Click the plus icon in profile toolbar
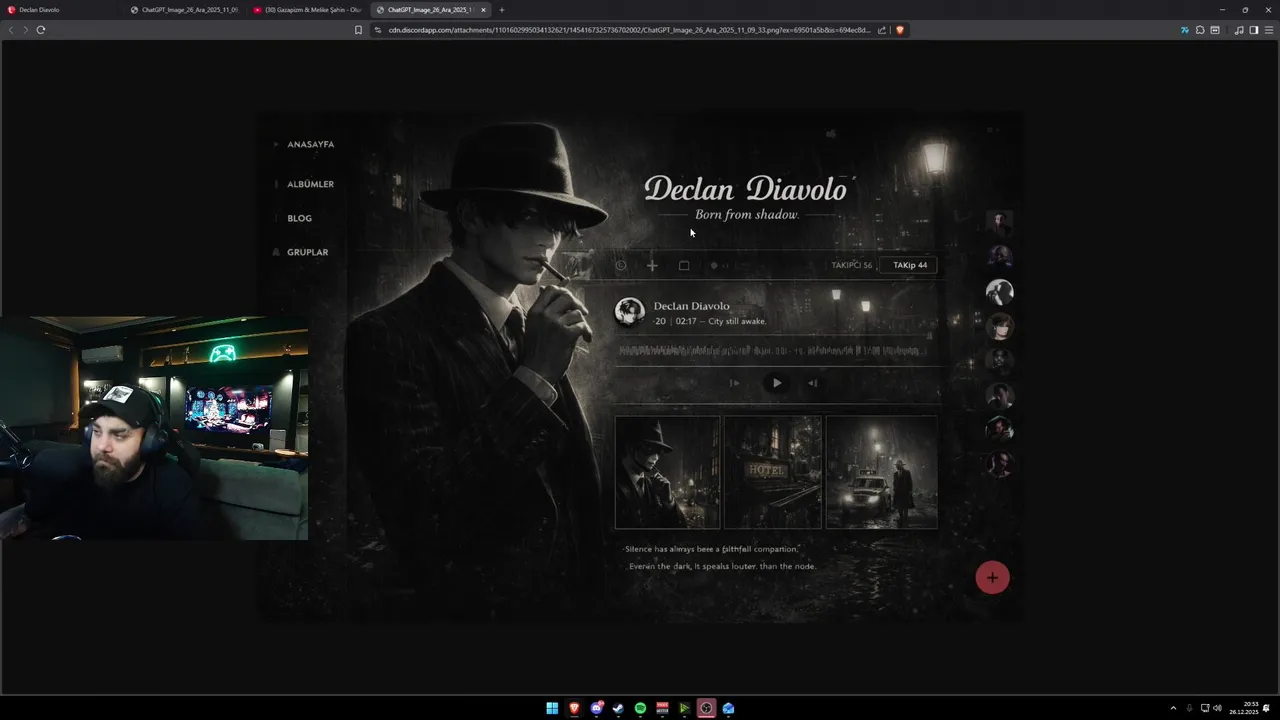Viewport: 1280px width, 720px height. [652, 265]
